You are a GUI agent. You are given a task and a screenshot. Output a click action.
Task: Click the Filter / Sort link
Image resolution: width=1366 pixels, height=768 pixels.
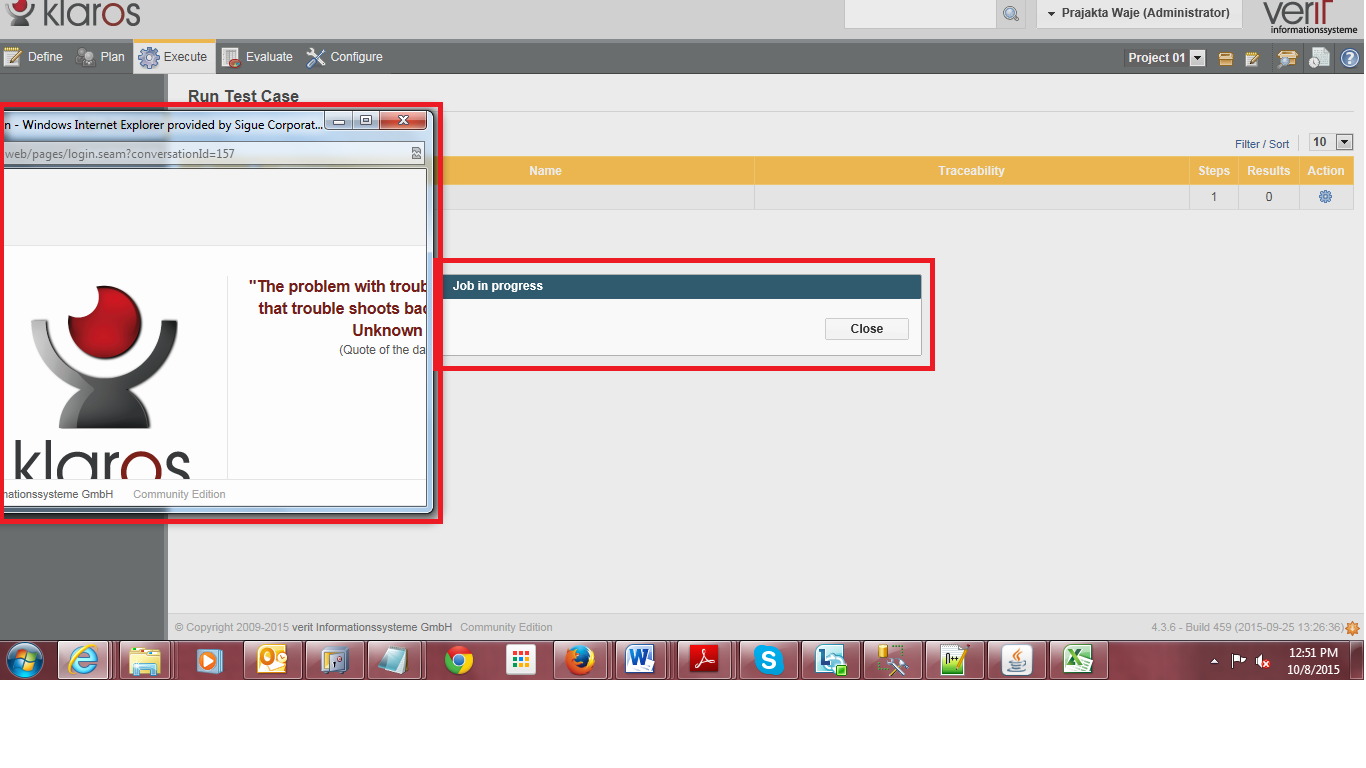1262,144
